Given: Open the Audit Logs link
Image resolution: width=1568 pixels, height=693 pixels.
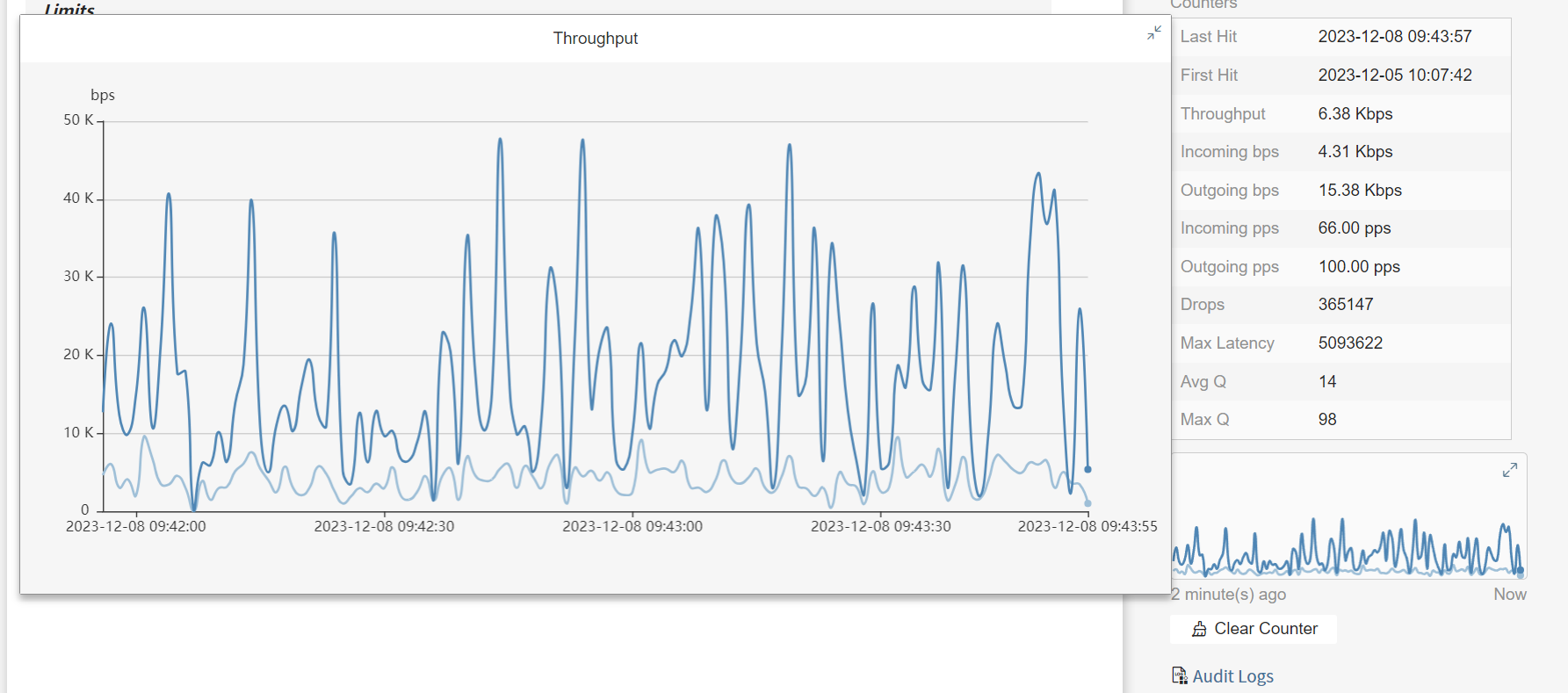Looking at the screenshot, I should point(1232,676).
